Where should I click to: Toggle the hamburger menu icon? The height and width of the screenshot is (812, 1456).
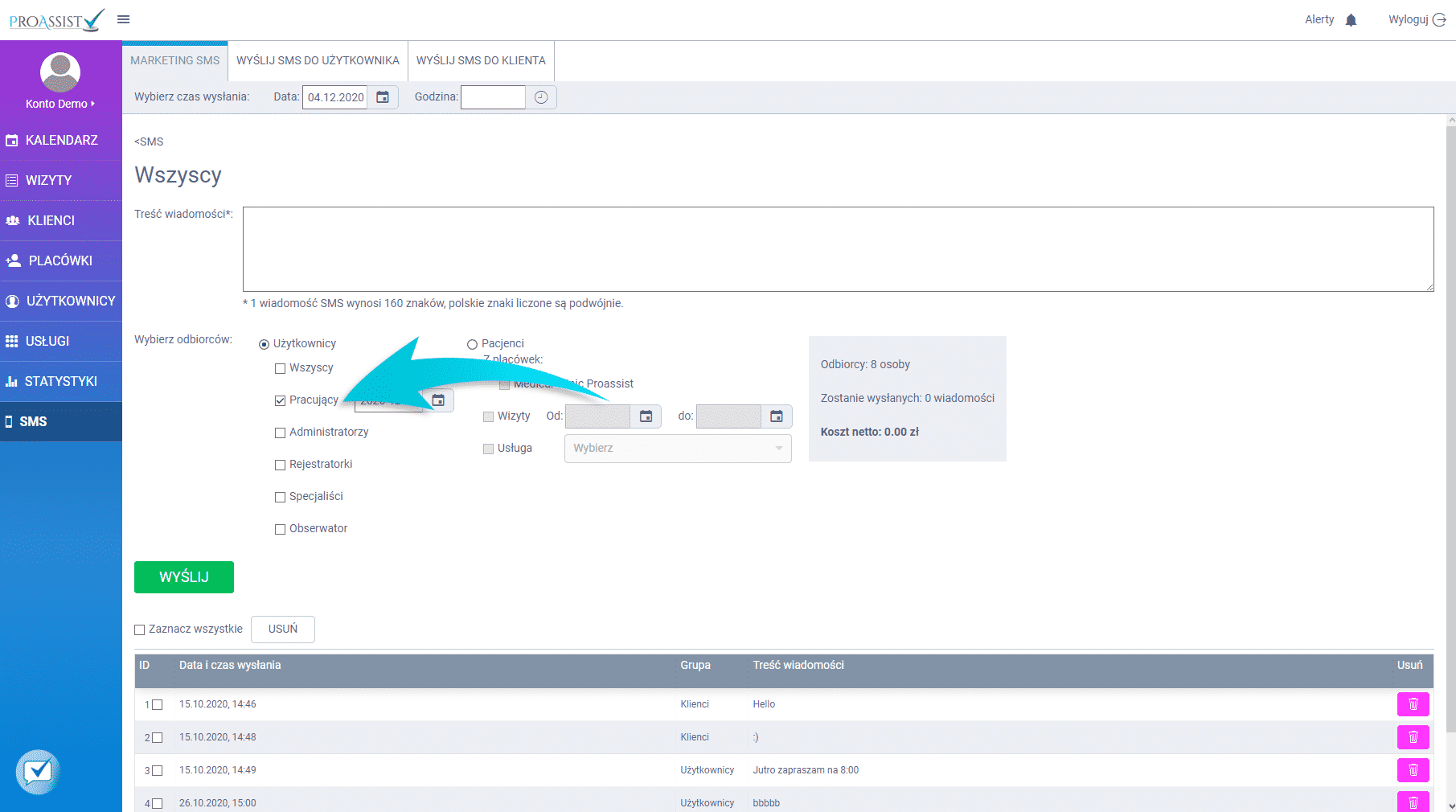point(123,19)
